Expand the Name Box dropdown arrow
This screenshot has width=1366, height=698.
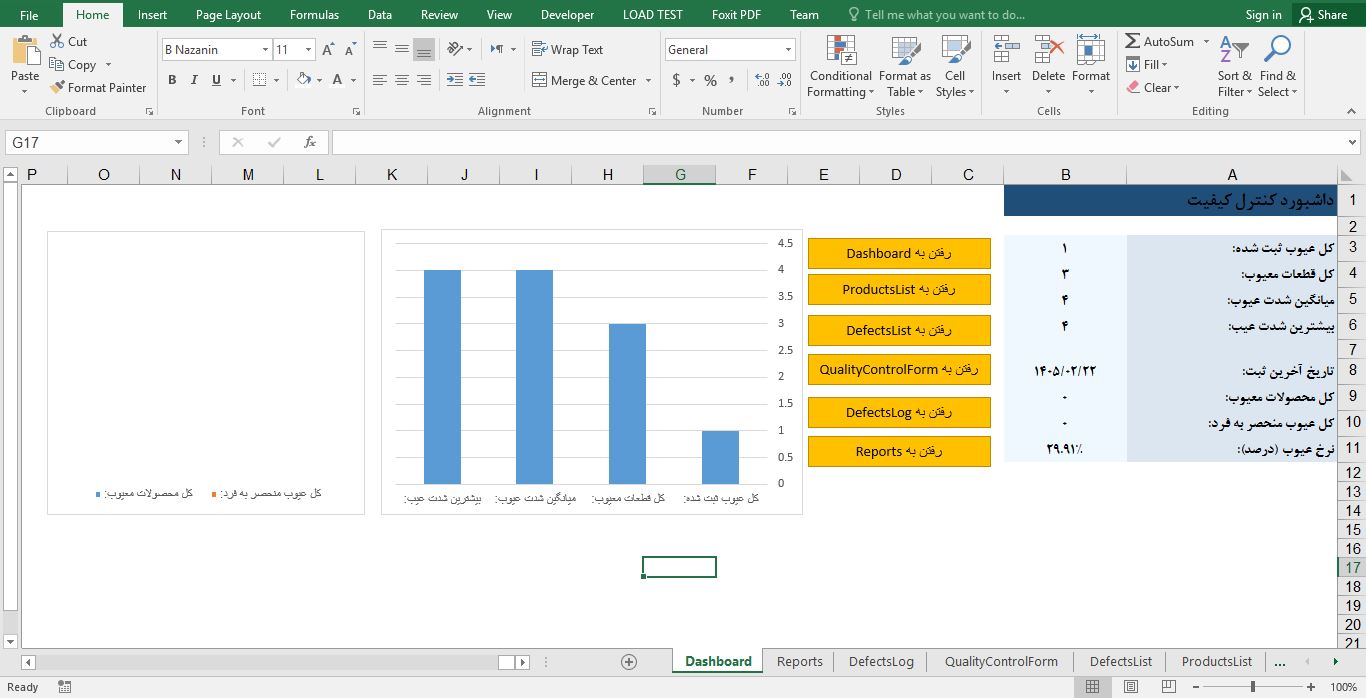point(179,142)
